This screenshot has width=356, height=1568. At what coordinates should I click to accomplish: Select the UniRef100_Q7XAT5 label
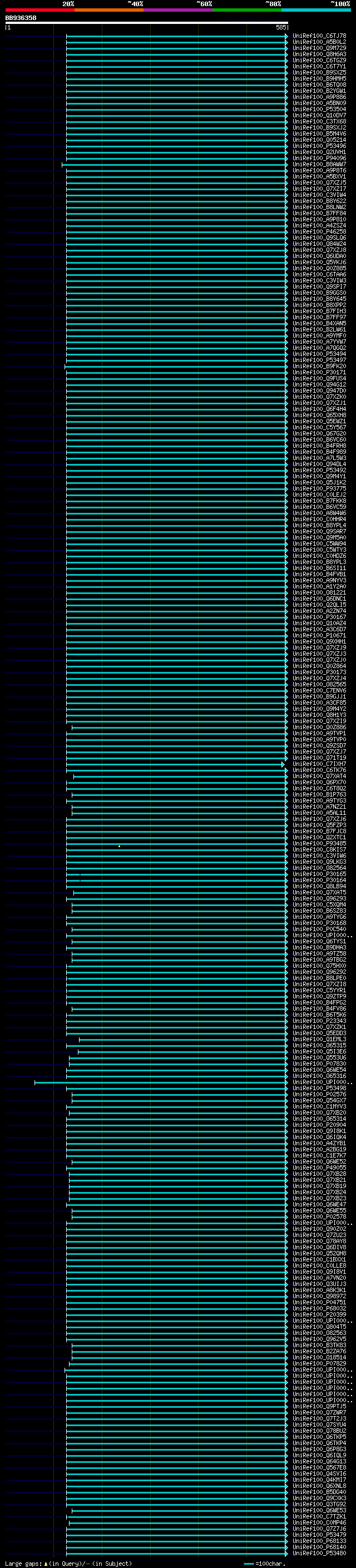(319, 892)
